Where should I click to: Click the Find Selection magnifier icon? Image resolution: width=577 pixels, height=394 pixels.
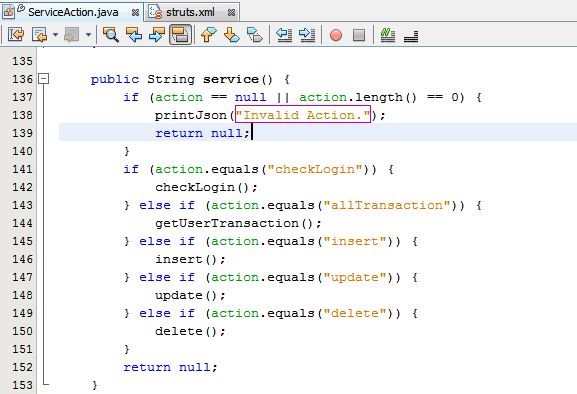point(110,35)
